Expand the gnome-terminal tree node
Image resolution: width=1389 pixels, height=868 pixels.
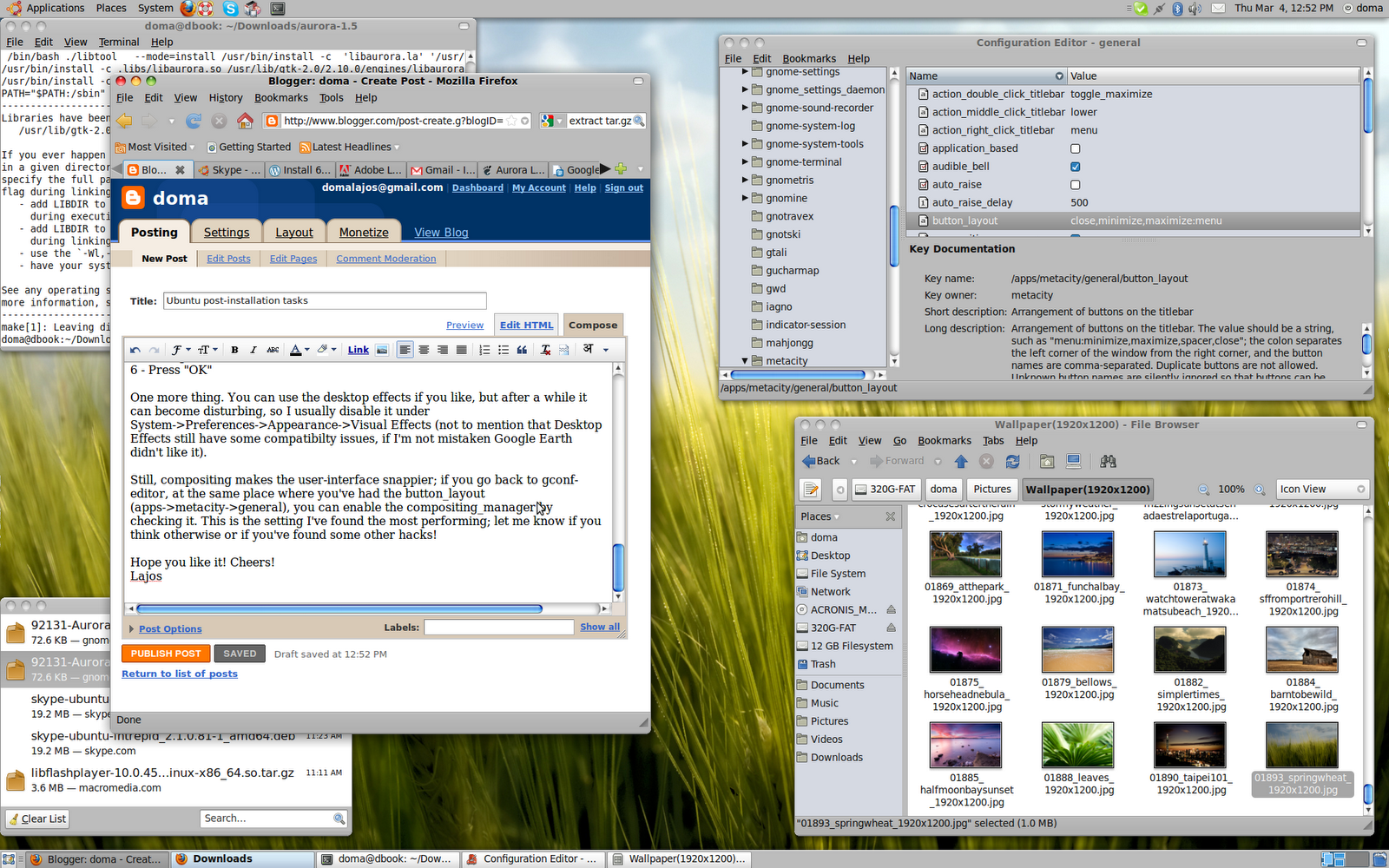click(745, 162)
